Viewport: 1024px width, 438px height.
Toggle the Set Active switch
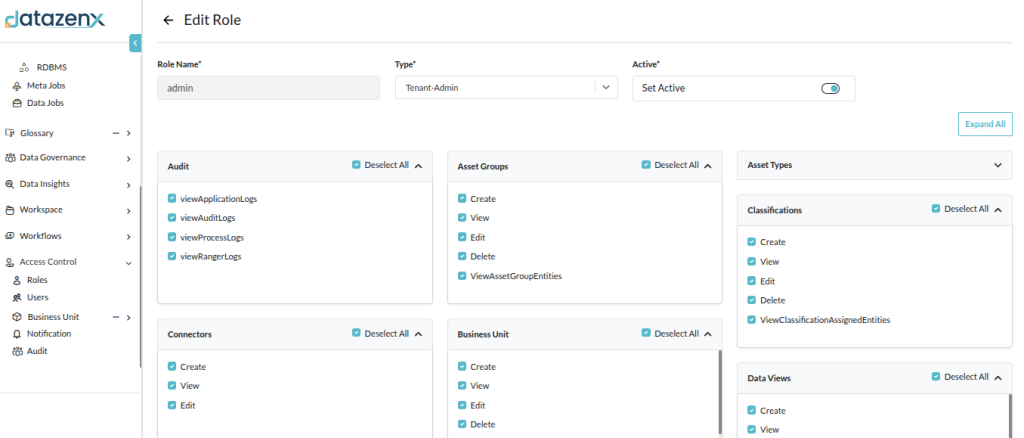coord(830,88)
